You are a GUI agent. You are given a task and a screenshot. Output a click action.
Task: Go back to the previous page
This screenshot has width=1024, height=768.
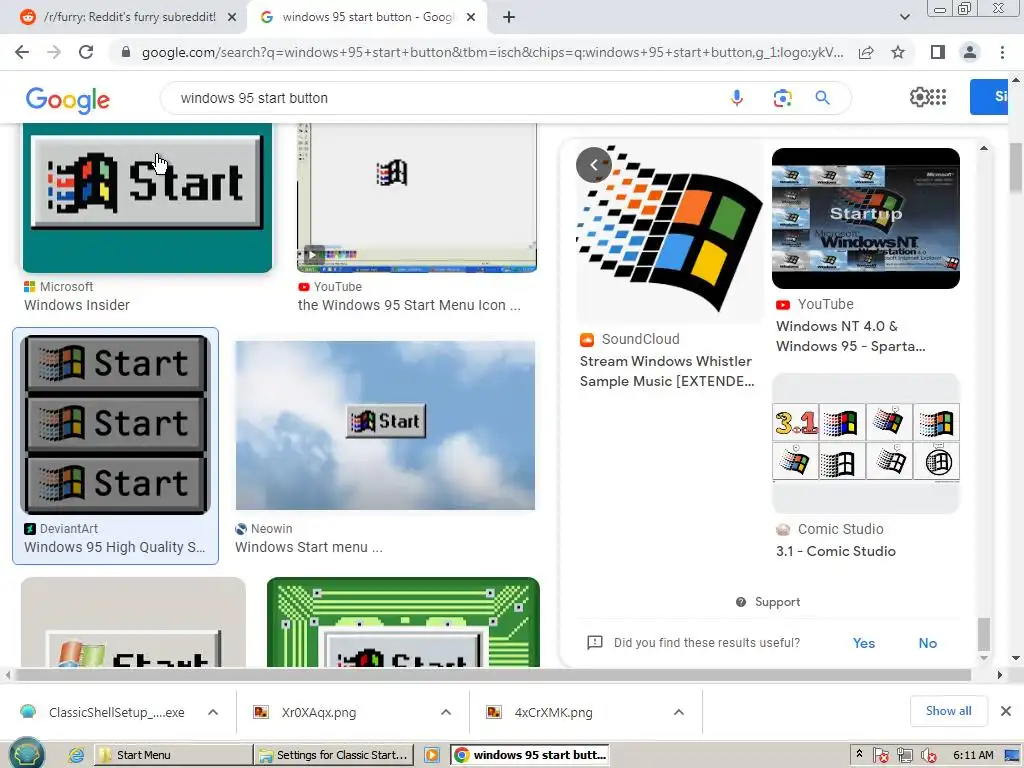[22, 52]
